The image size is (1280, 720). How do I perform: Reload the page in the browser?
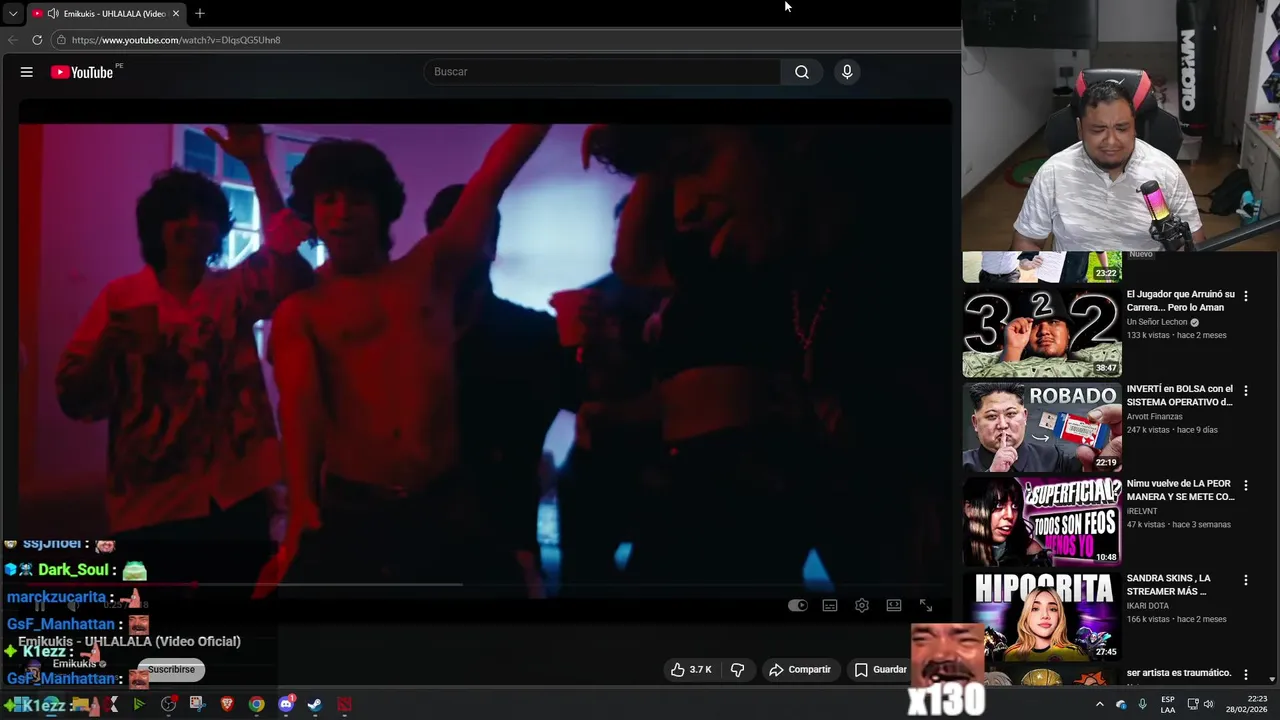pyautogui.click(x=37, y=40)
